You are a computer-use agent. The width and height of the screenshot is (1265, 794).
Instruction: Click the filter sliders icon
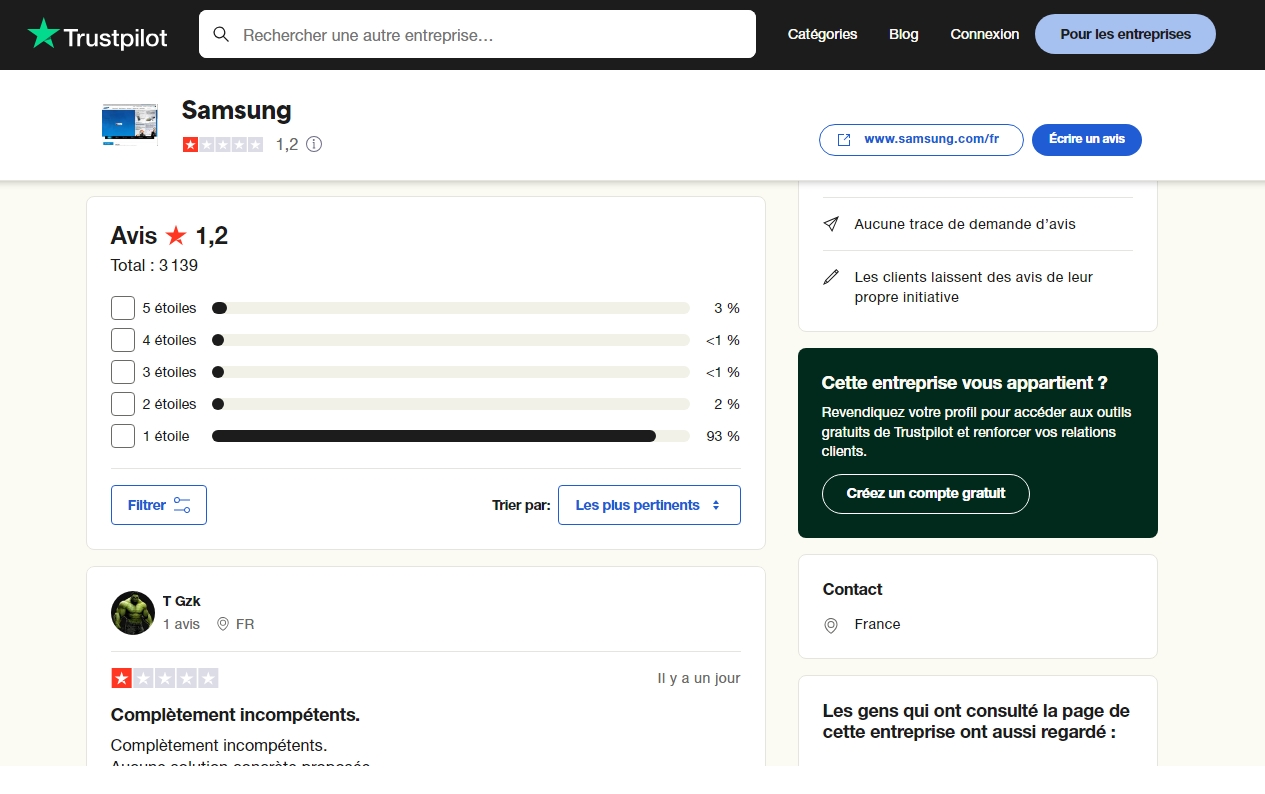click(182, 505)
